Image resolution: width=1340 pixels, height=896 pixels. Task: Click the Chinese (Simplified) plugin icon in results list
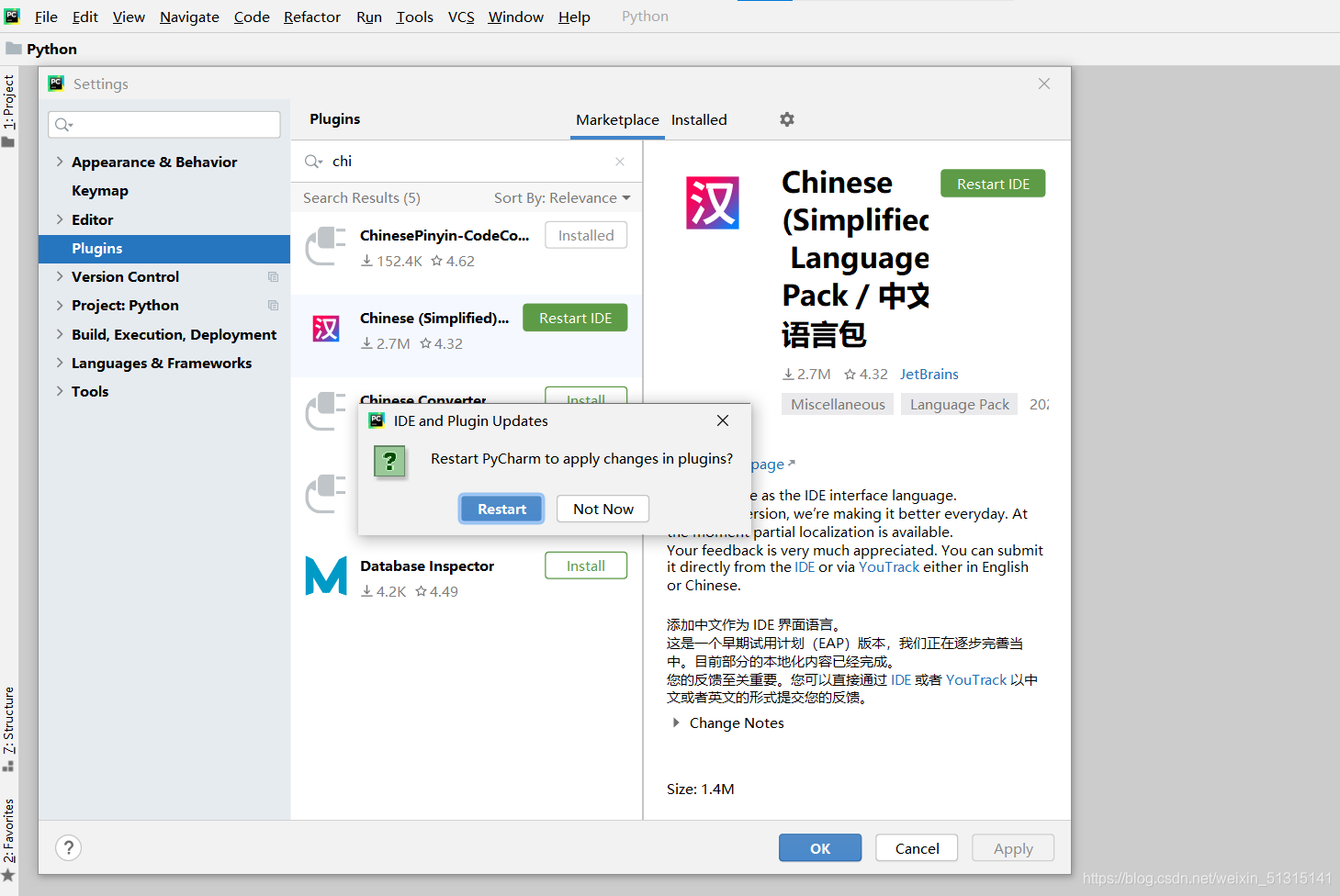(326, 329)
